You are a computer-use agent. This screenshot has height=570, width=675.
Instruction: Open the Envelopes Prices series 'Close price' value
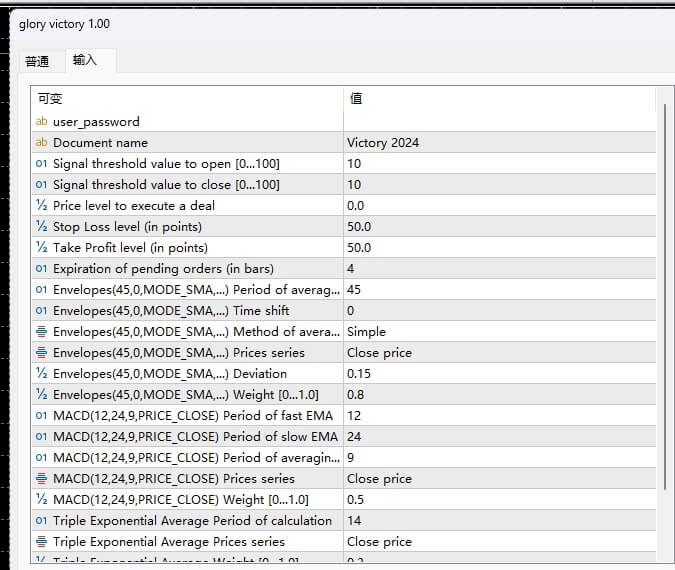click(x=498, y=352)
